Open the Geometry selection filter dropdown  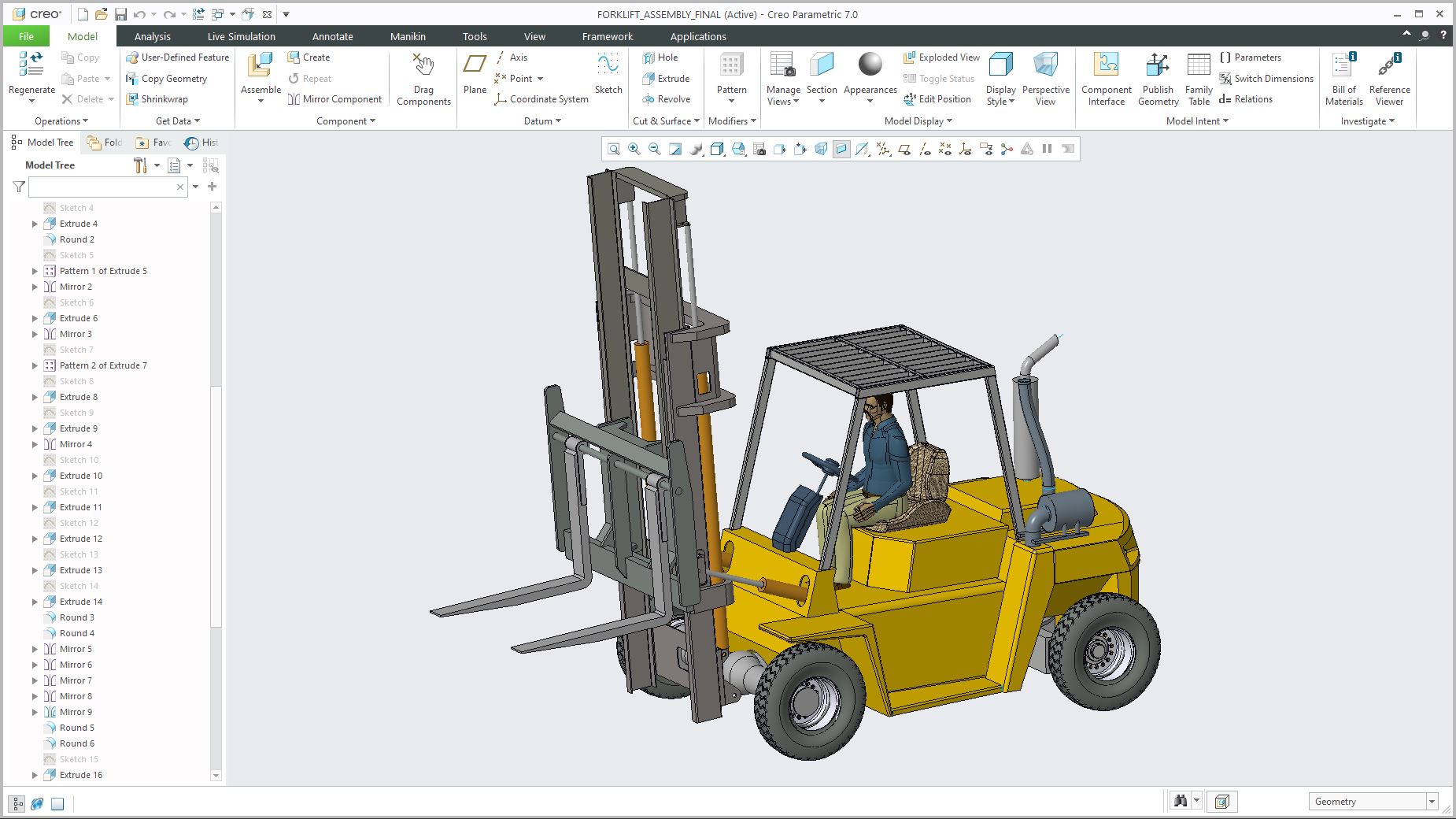(1431, 802)
